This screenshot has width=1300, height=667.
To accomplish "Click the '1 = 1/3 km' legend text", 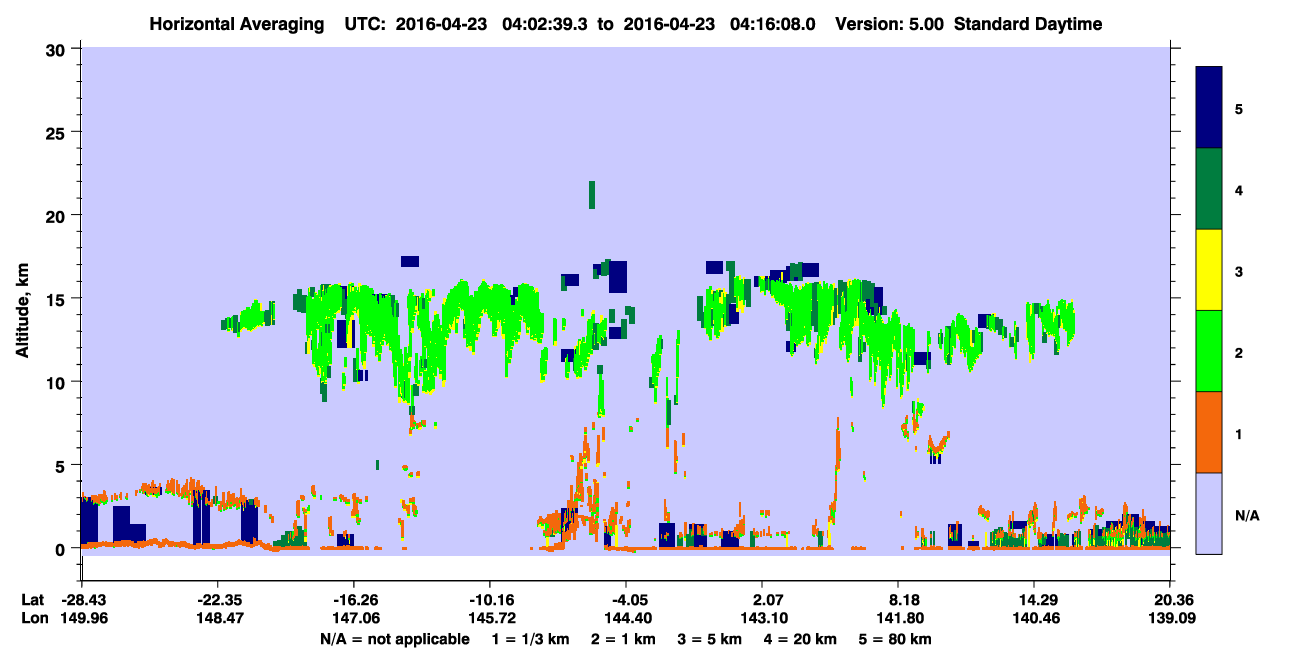I will pyautogui.click(x=533, y=639).
